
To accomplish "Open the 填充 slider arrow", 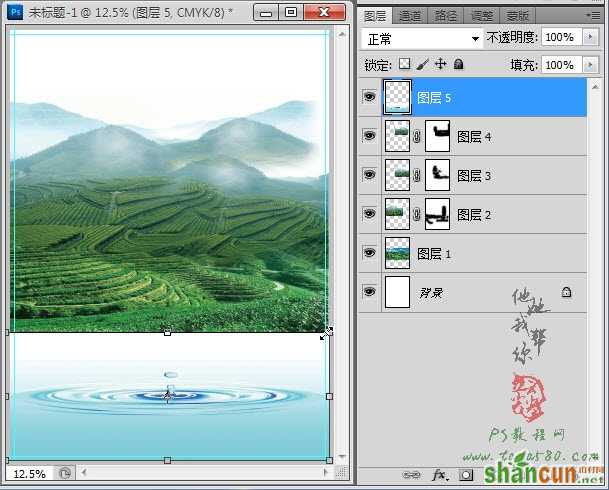I will tap(590, 64).
